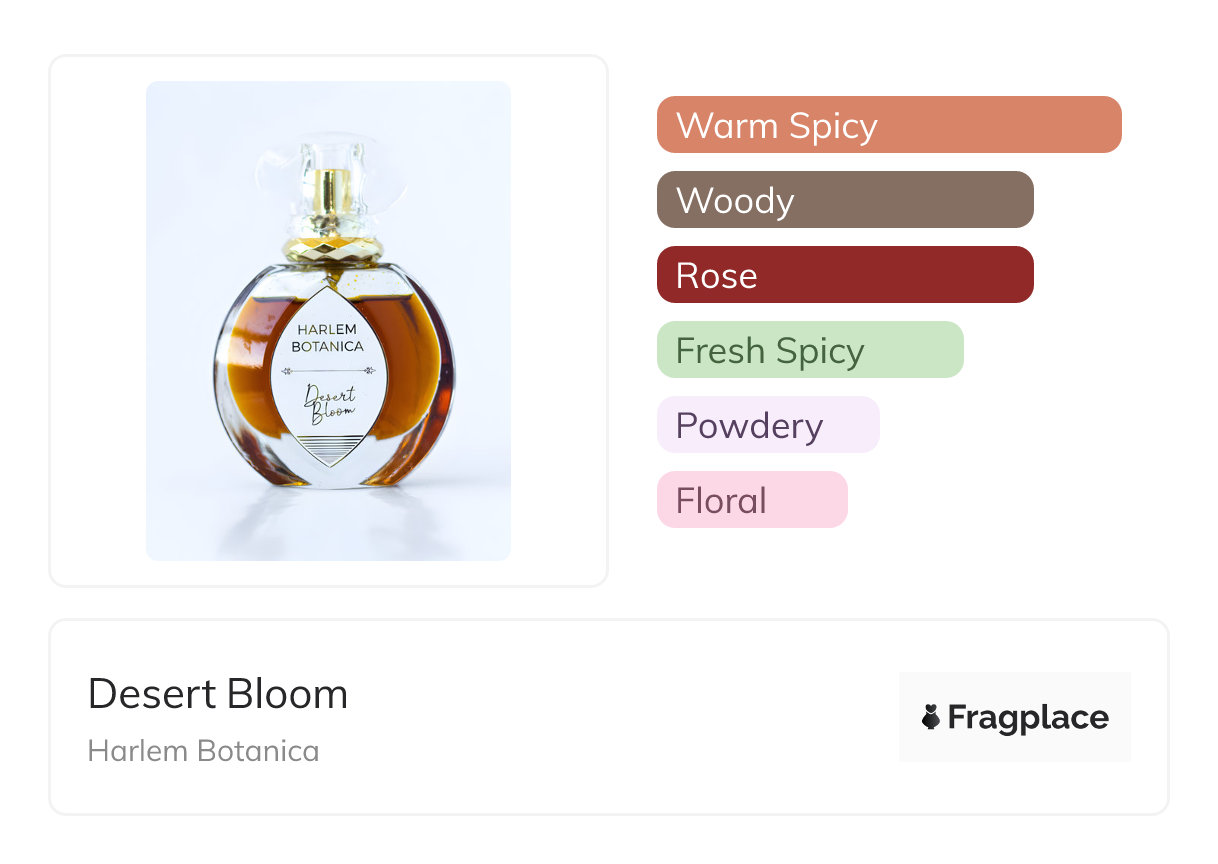Select the Woody accord bar

[x=844, y=200]
